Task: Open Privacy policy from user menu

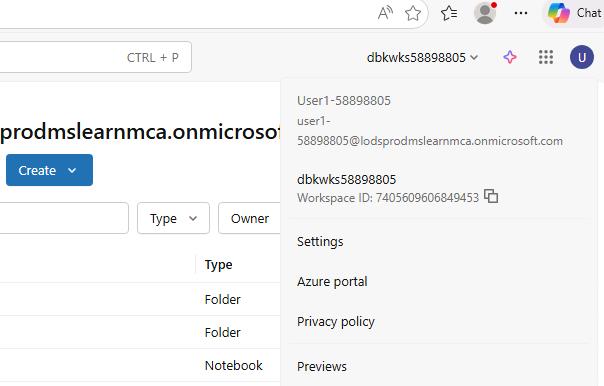Action: (x=336, y=322)
